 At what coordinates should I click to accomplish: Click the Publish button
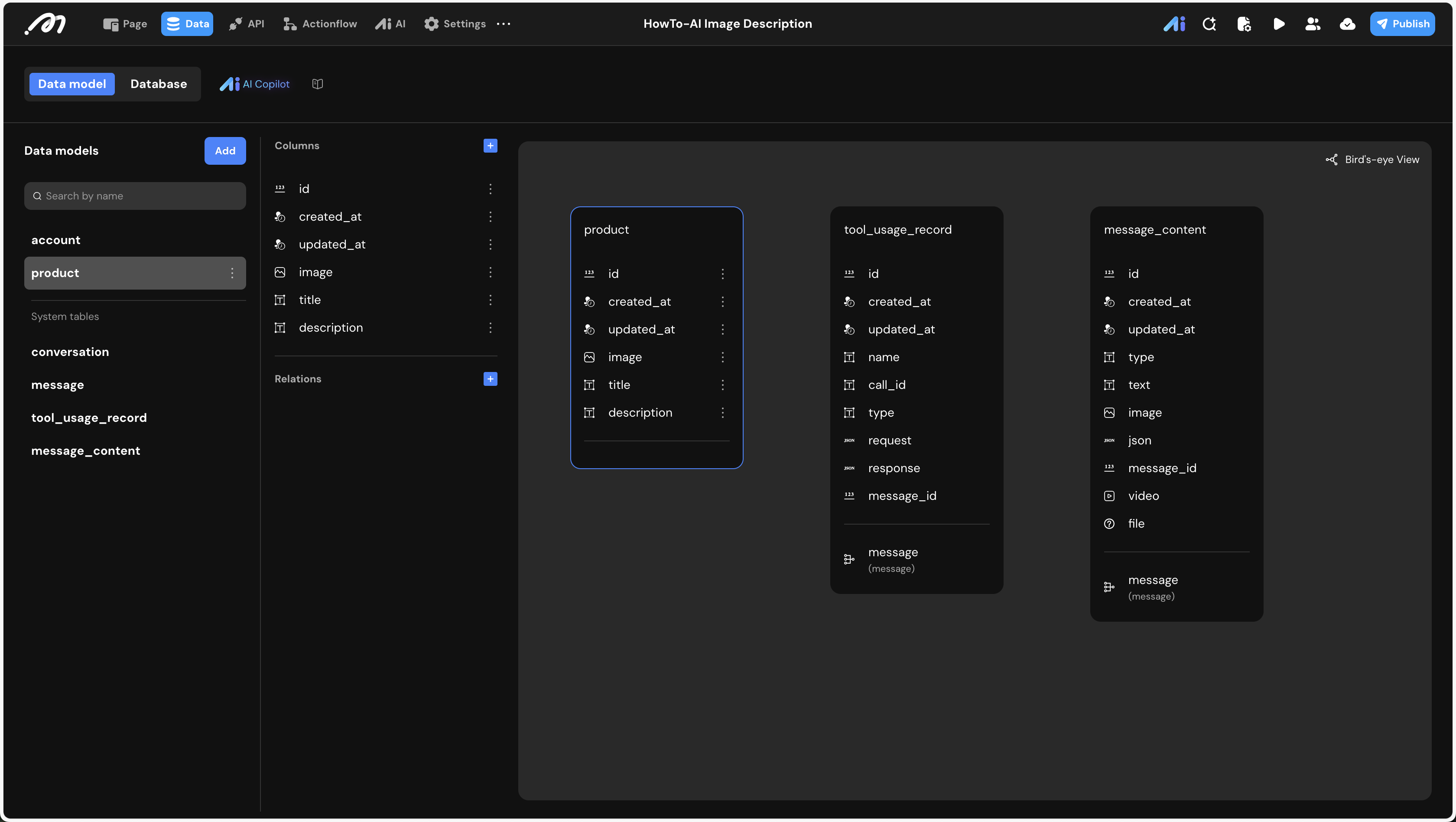(x=1402, y=24)
